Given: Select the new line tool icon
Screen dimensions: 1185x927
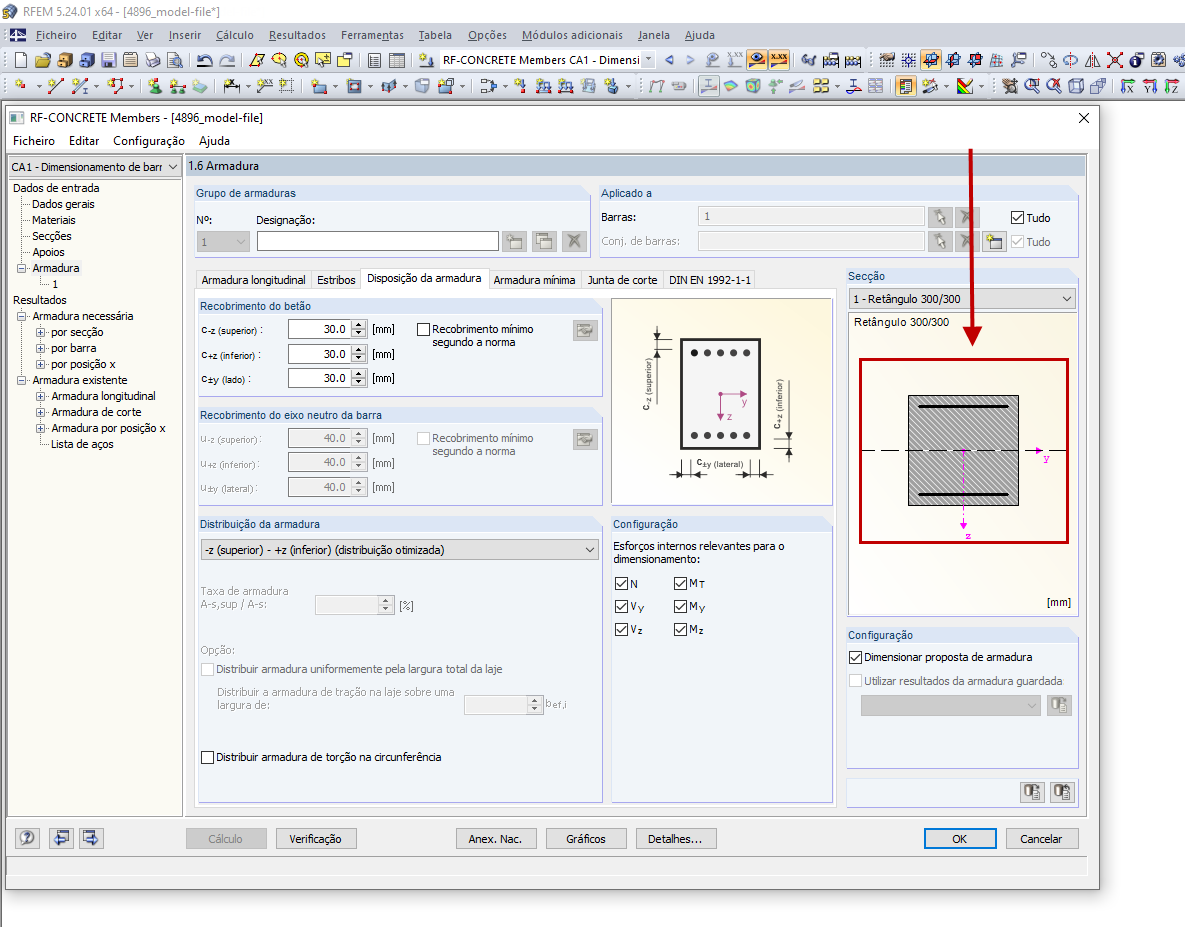Looking at the screenshot, I should [54, 86].
